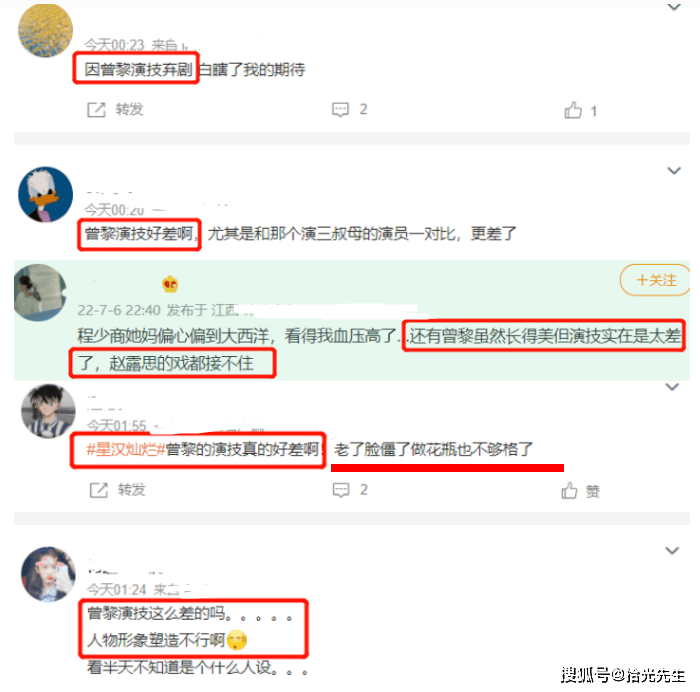Click repost icon under 星汉灿烂 comment
Viewport: 700px width, 692px height.
pyautogui.click(x=99, y=490)
